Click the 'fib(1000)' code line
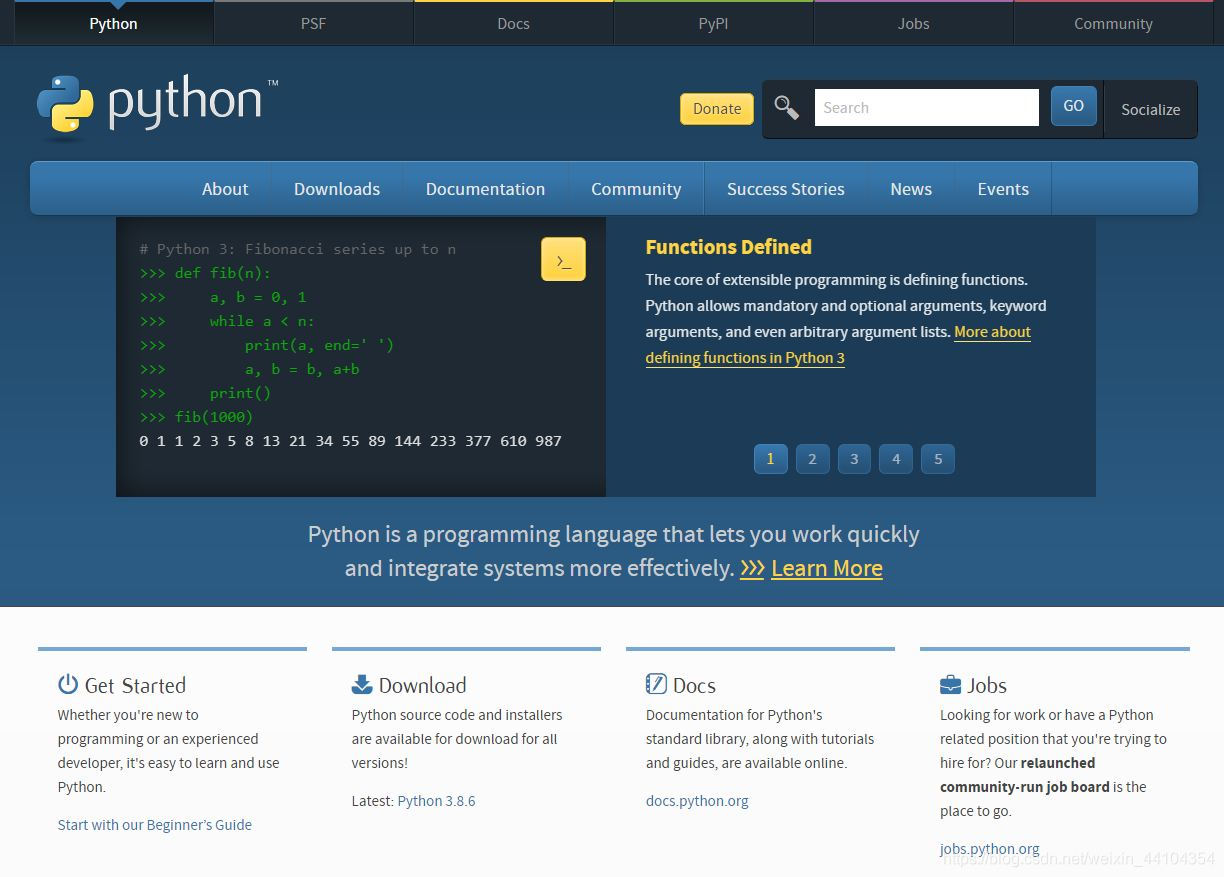 click(x=197, y=417)
